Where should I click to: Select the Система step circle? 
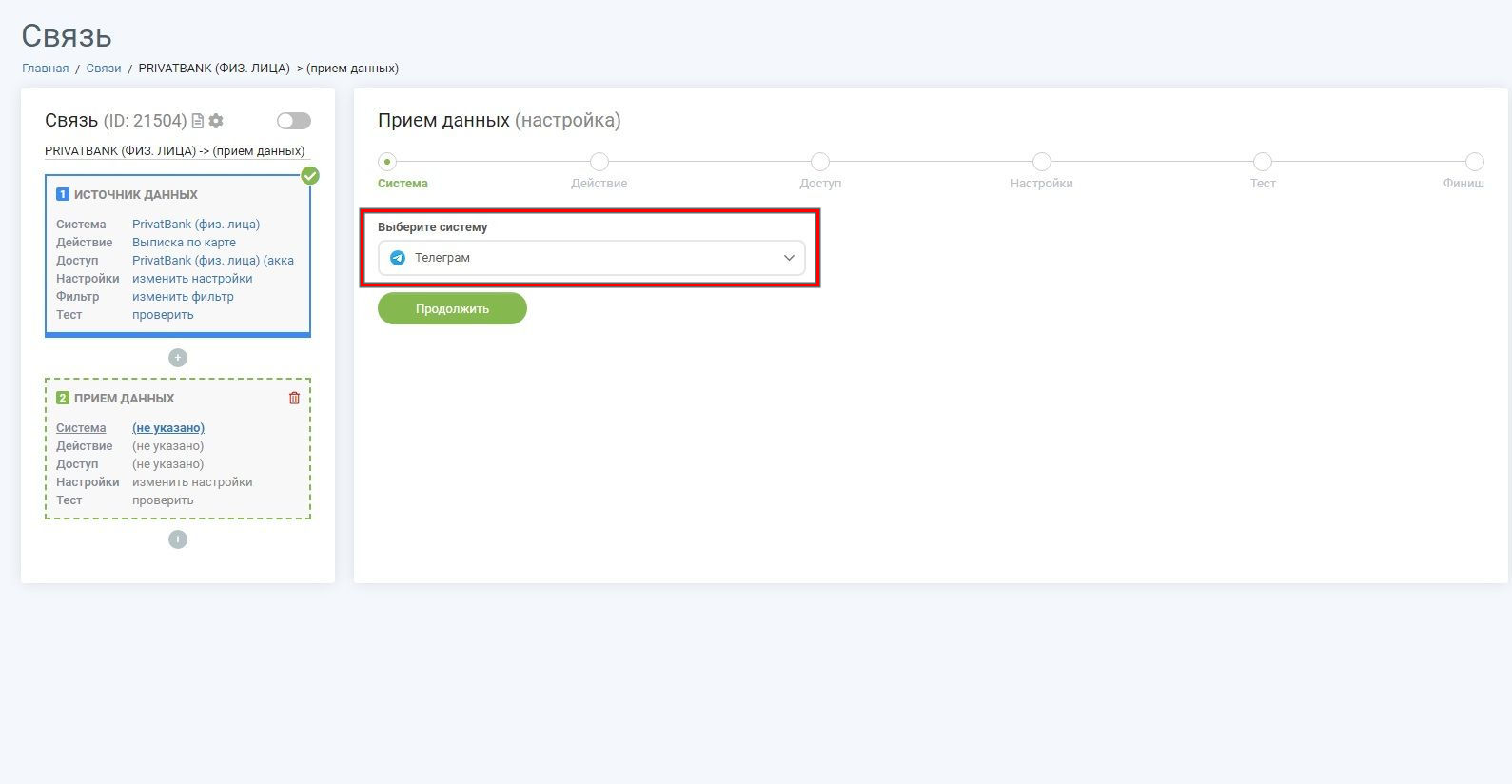(387, 162)
